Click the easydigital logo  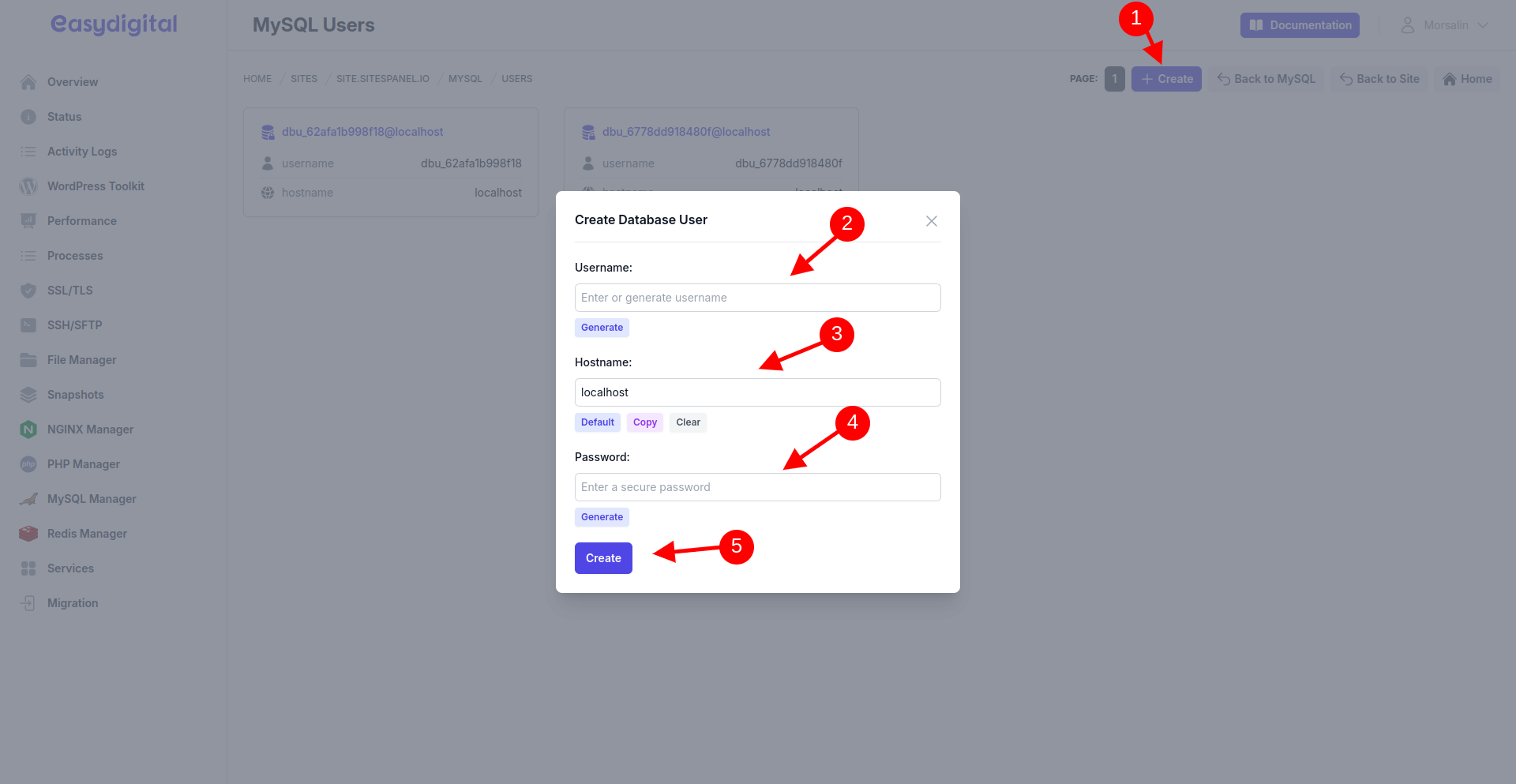tap(113, 24)
